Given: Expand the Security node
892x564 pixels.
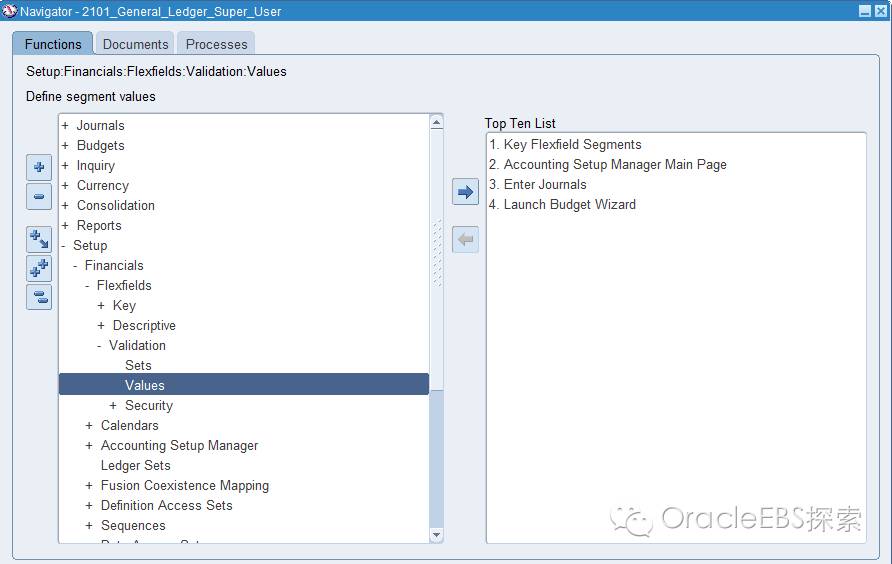Looking at the screenshot, I should 113,405.
